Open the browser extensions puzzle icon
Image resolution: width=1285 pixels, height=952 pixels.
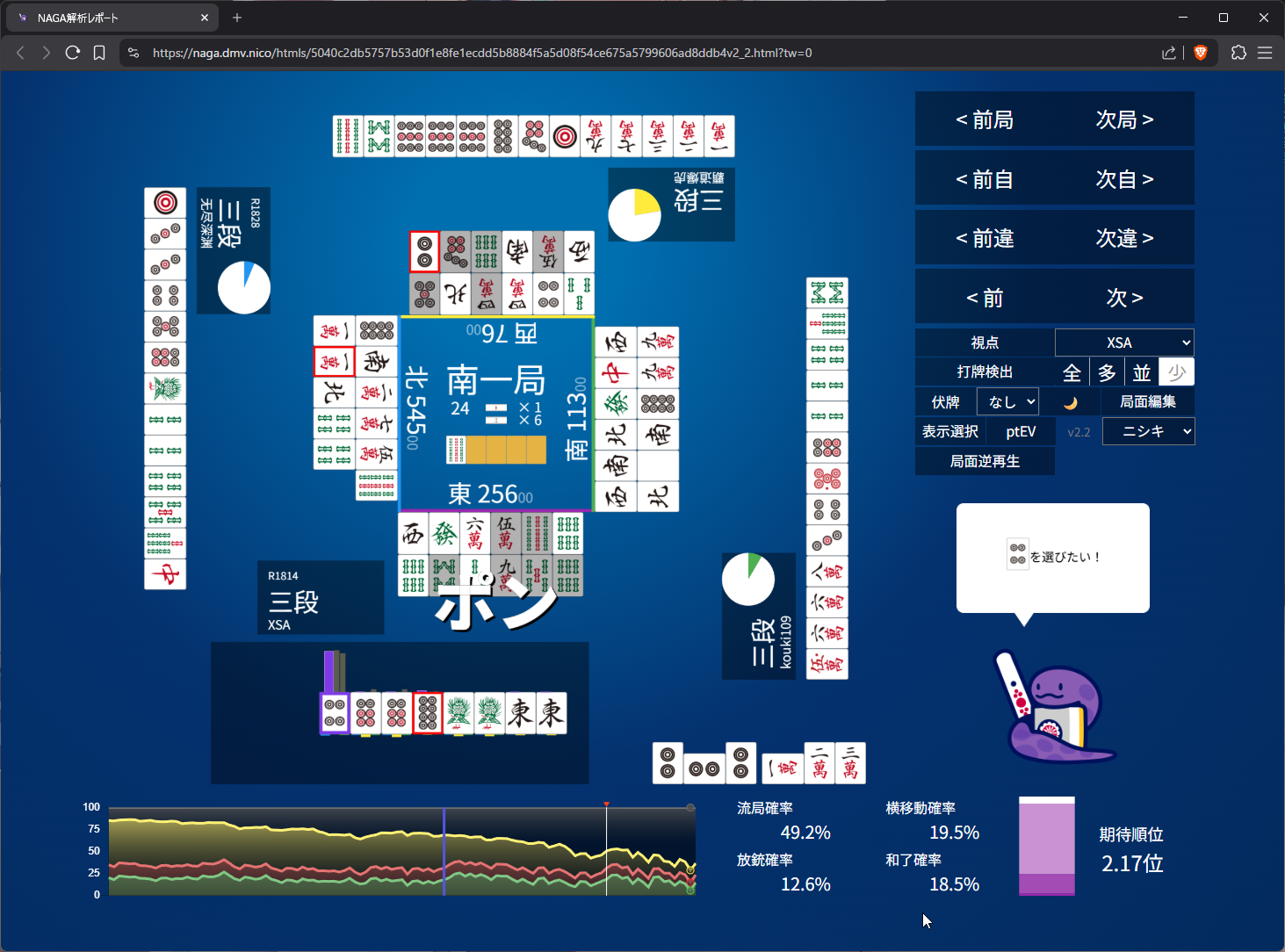(1238, 53)
